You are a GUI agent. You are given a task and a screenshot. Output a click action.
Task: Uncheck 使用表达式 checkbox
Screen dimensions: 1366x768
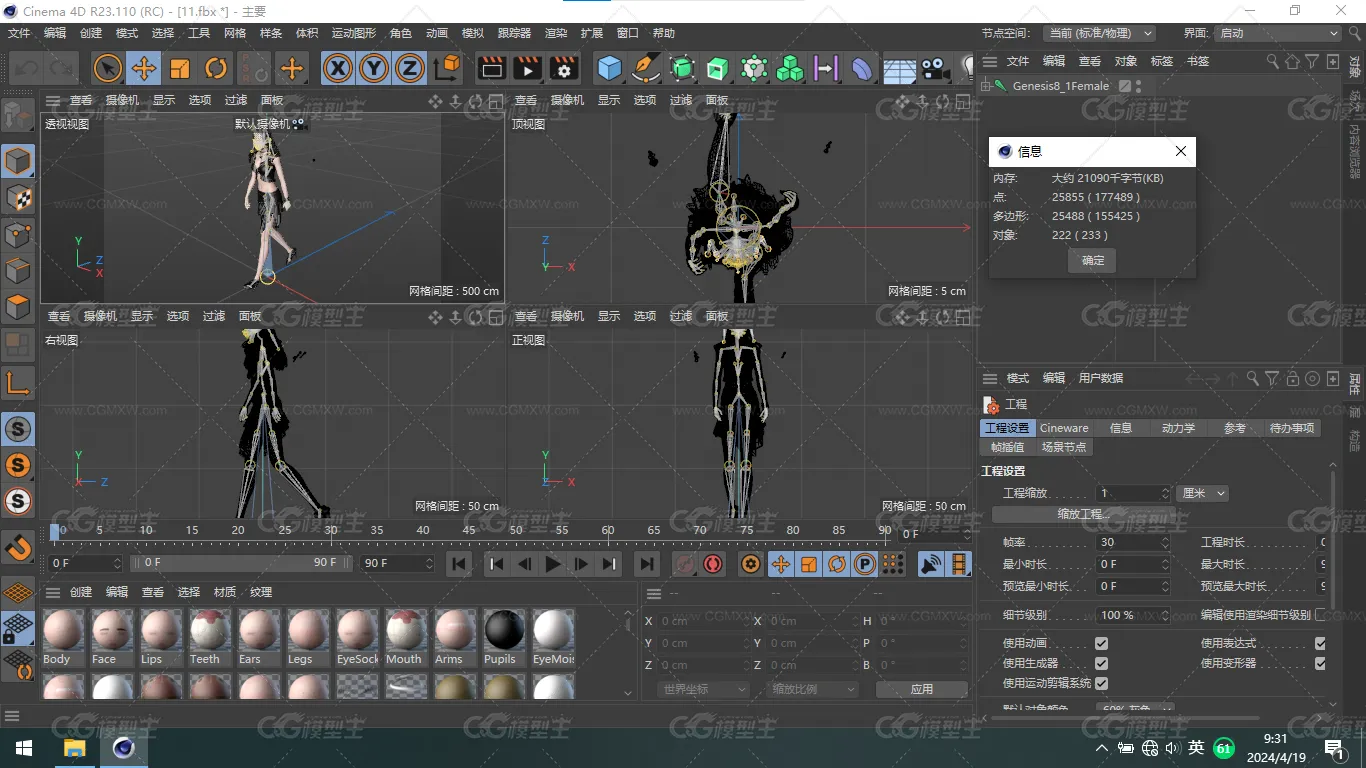coord(1320,643)
